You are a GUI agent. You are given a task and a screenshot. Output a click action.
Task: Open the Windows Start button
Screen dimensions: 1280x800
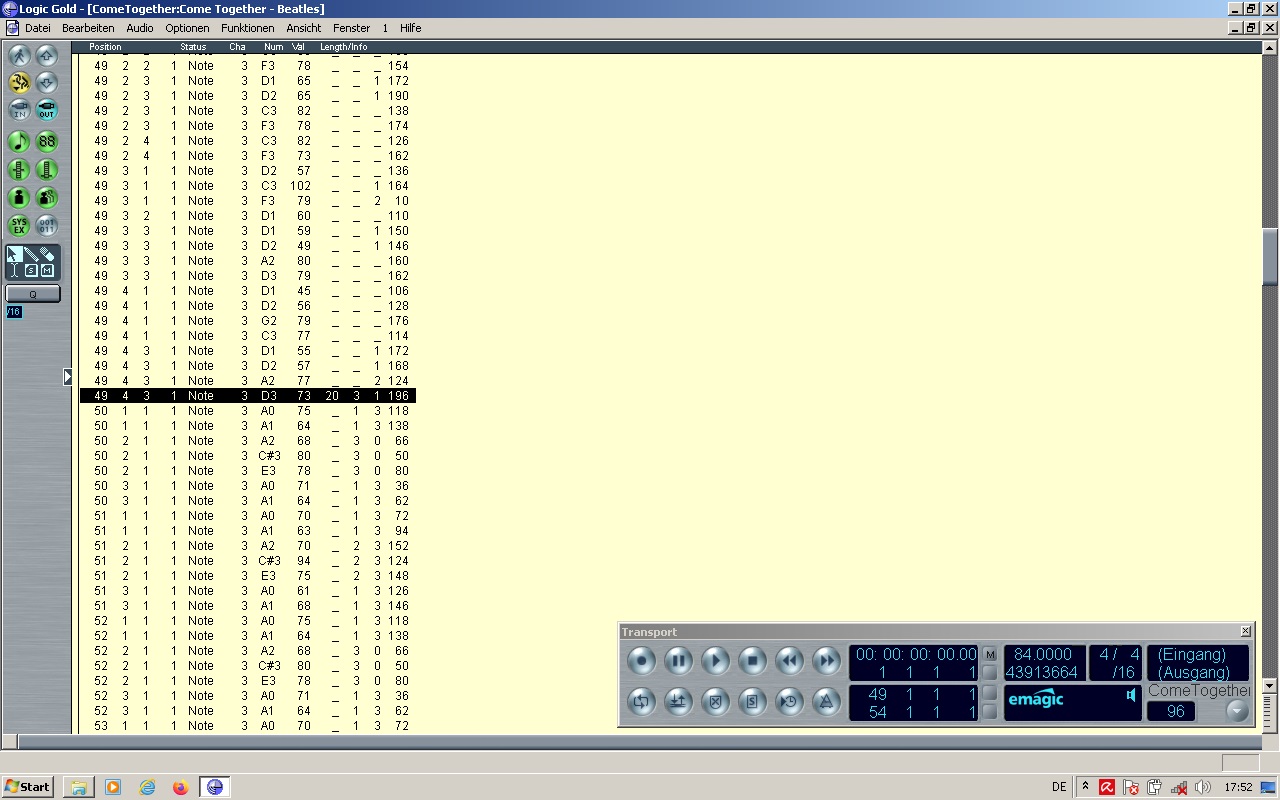(x=28, y=787)
